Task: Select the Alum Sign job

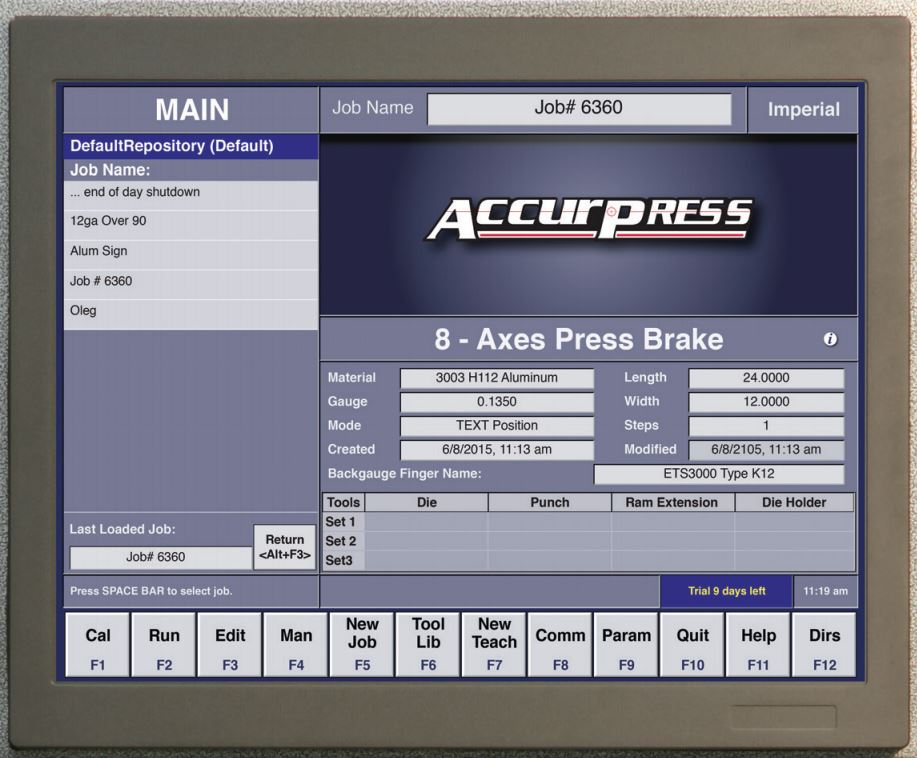Action: tap(190, 251)
